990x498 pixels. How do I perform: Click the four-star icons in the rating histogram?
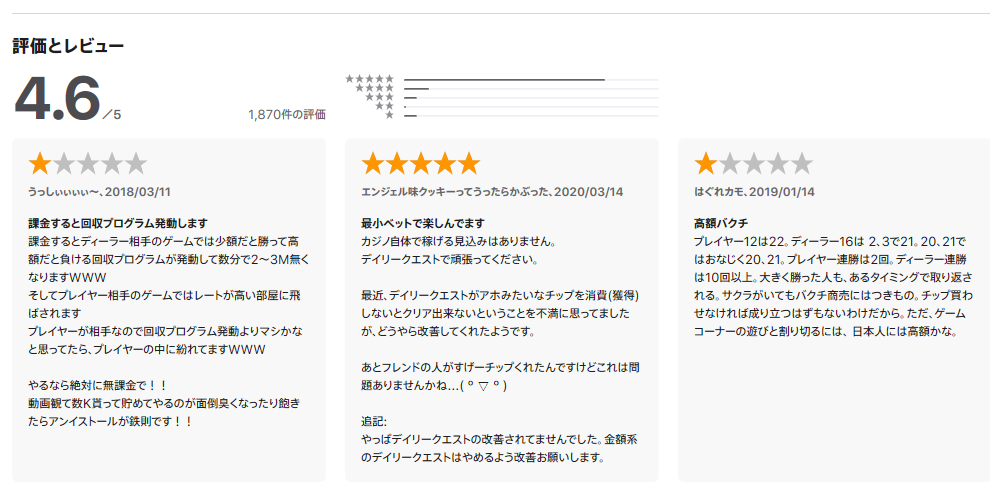click(374, 88)
